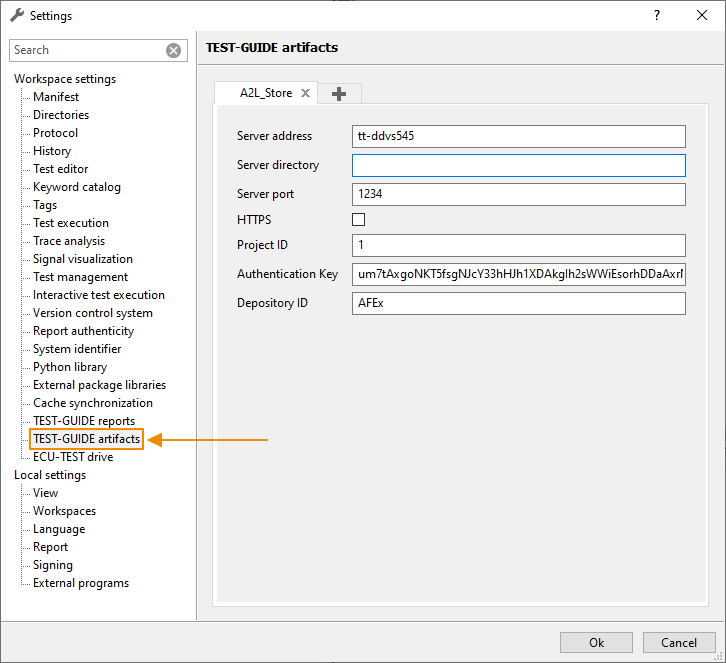The height and width of the screenshot is (663, 726).
Task: Open Test editor settings
Action: pyautogui.click(x=61, y=169)
